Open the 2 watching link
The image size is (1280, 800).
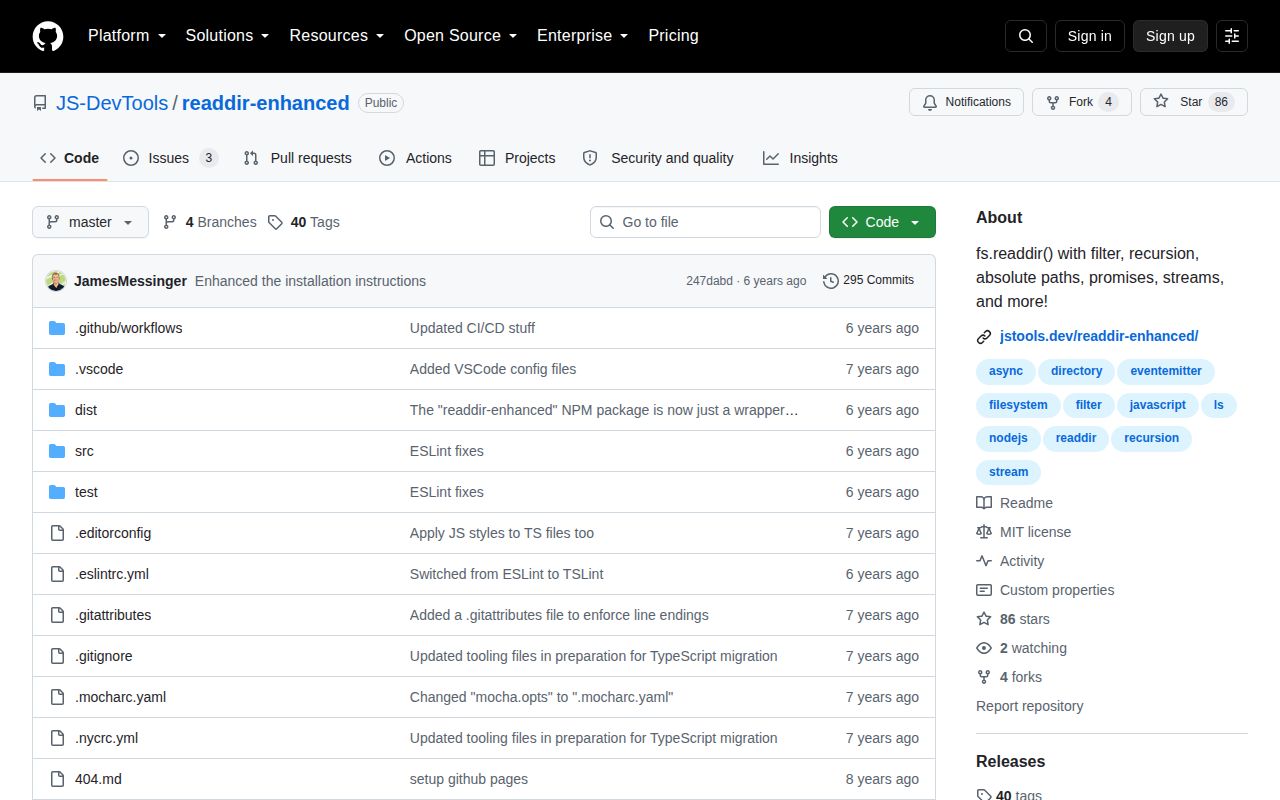(1021, 648)
